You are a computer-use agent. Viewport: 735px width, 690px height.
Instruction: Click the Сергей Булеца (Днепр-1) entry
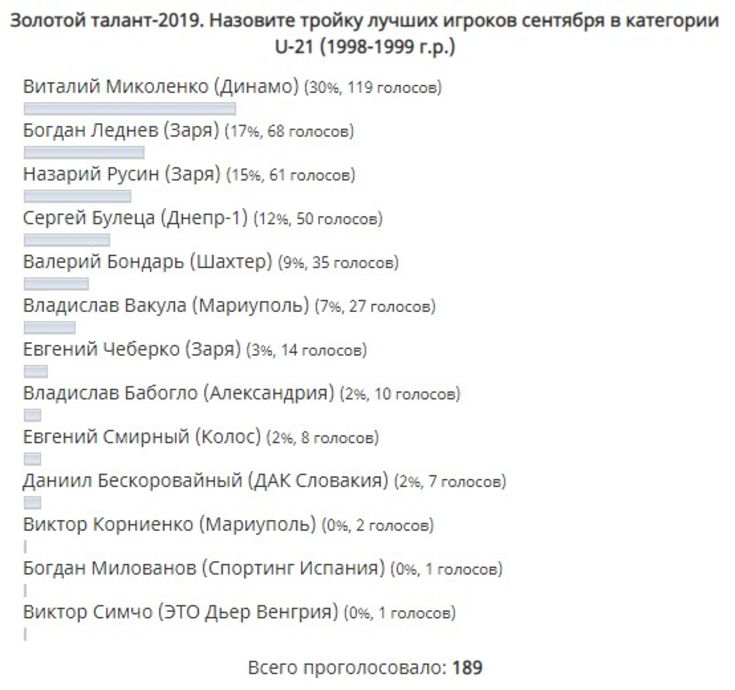click(x=135, y=218)
